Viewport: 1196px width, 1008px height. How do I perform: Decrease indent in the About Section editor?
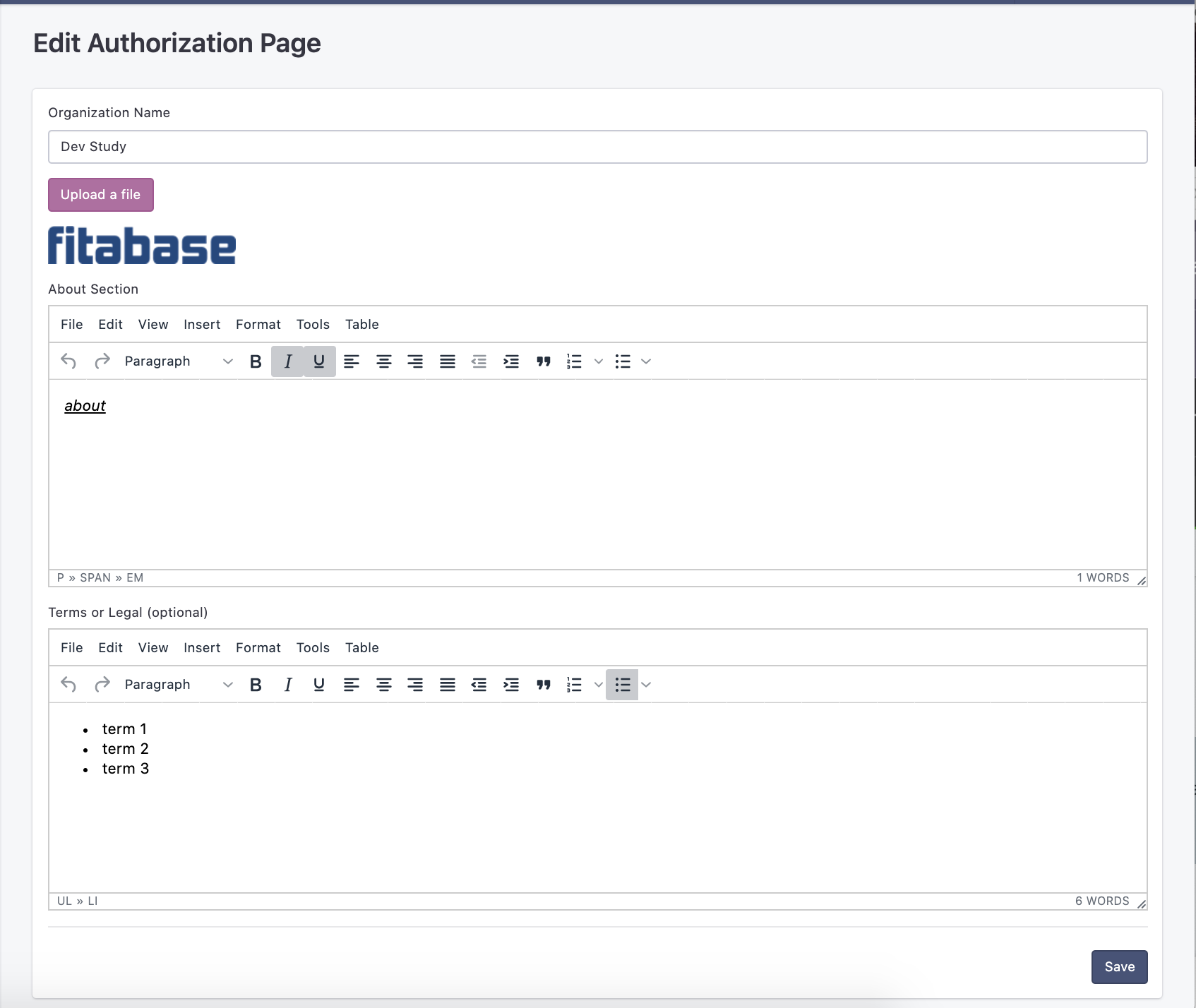(x=479, y=361)
